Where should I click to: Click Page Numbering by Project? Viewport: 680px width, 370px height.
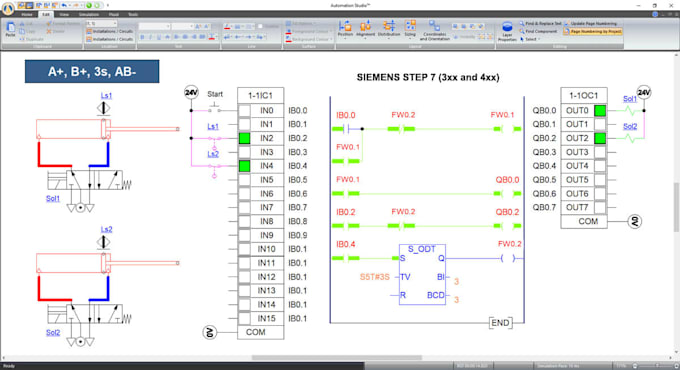[x=593, y=31]
